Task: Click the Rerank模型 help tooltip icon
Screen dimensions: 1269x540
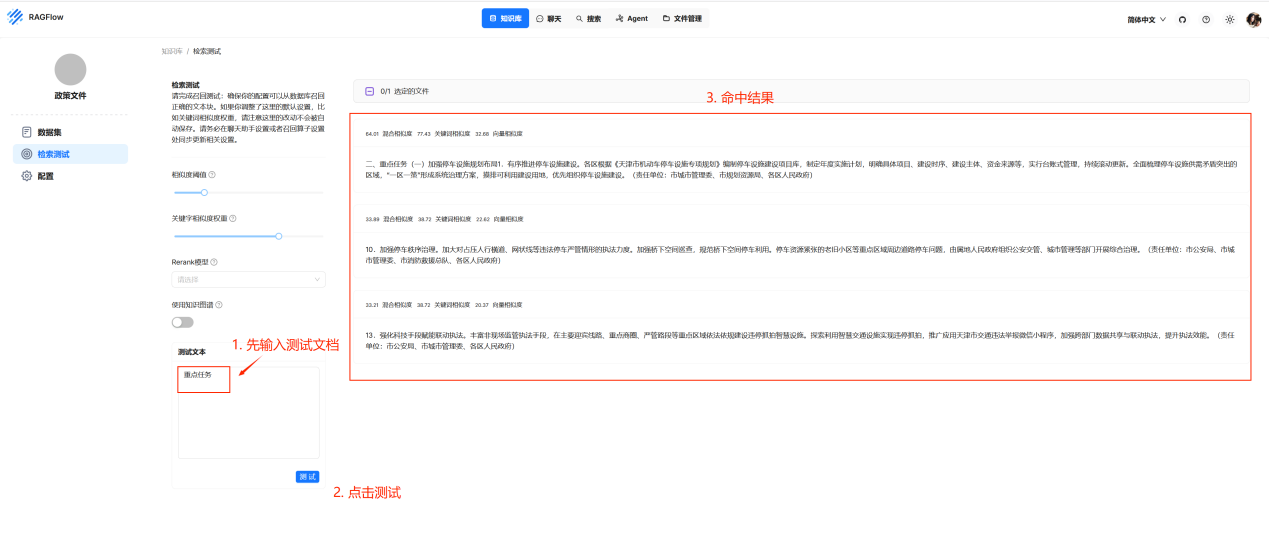Action: [214, 262]
